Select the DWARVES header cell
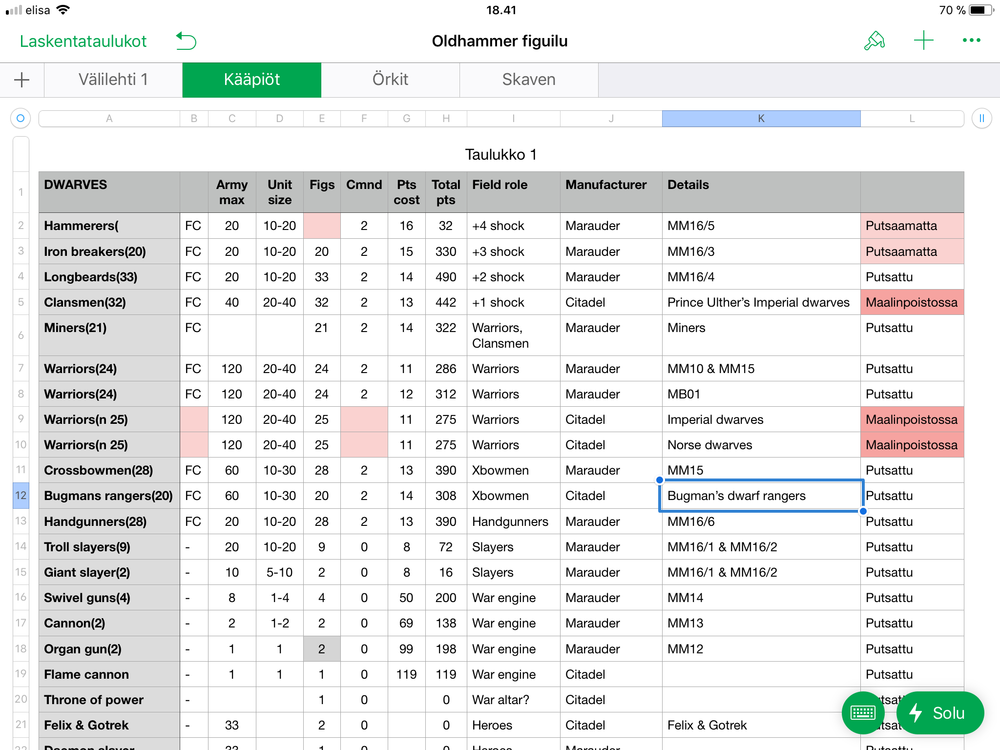Image resolution: width=1000 pixels, height=750 pixels. pyautogui.click(x=109, y=192)
